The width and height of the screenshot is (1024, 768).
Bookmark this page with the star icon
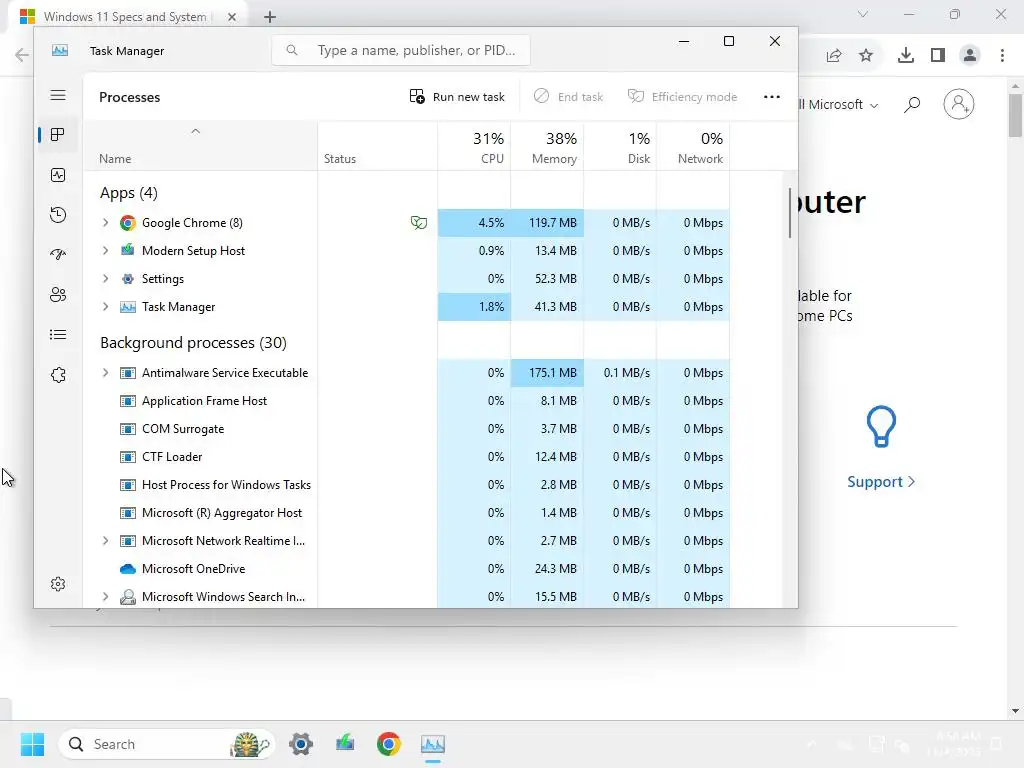pos(866,56)
